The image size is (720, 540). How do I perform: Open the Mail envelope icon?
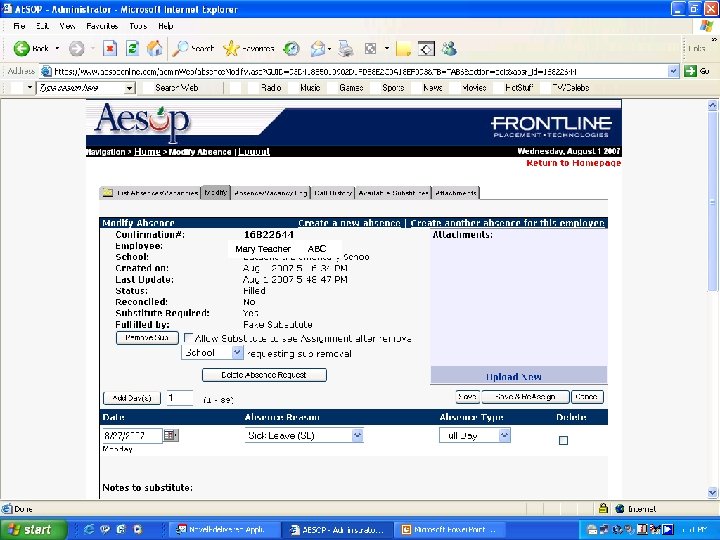click(317, 48)
